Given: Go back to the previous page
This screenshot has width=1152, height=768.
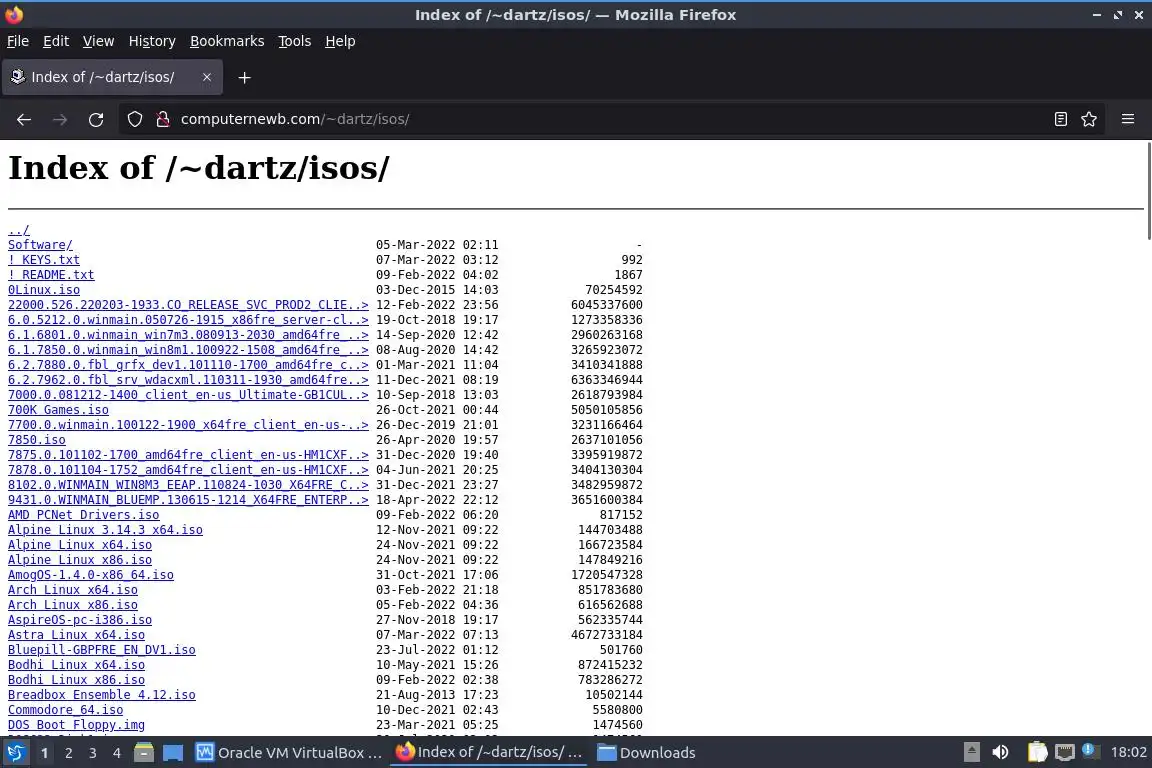Looking at the screenshot, I should (24, 119).
